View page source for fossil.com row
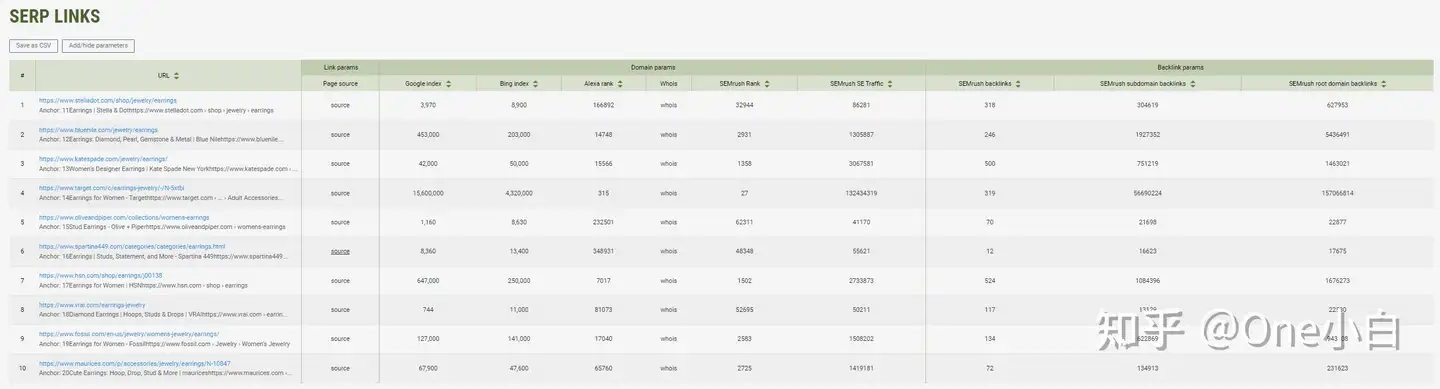 click(340, 339)
